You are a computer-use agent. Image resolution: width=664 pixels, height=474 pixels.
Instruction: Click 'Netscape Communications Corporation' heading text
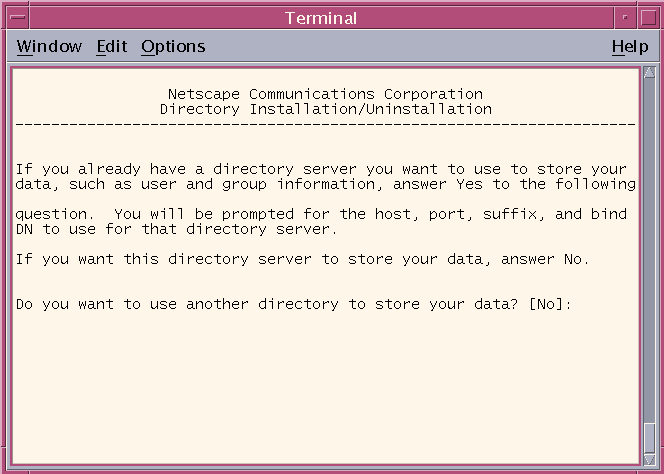click(x=325, y=94)
